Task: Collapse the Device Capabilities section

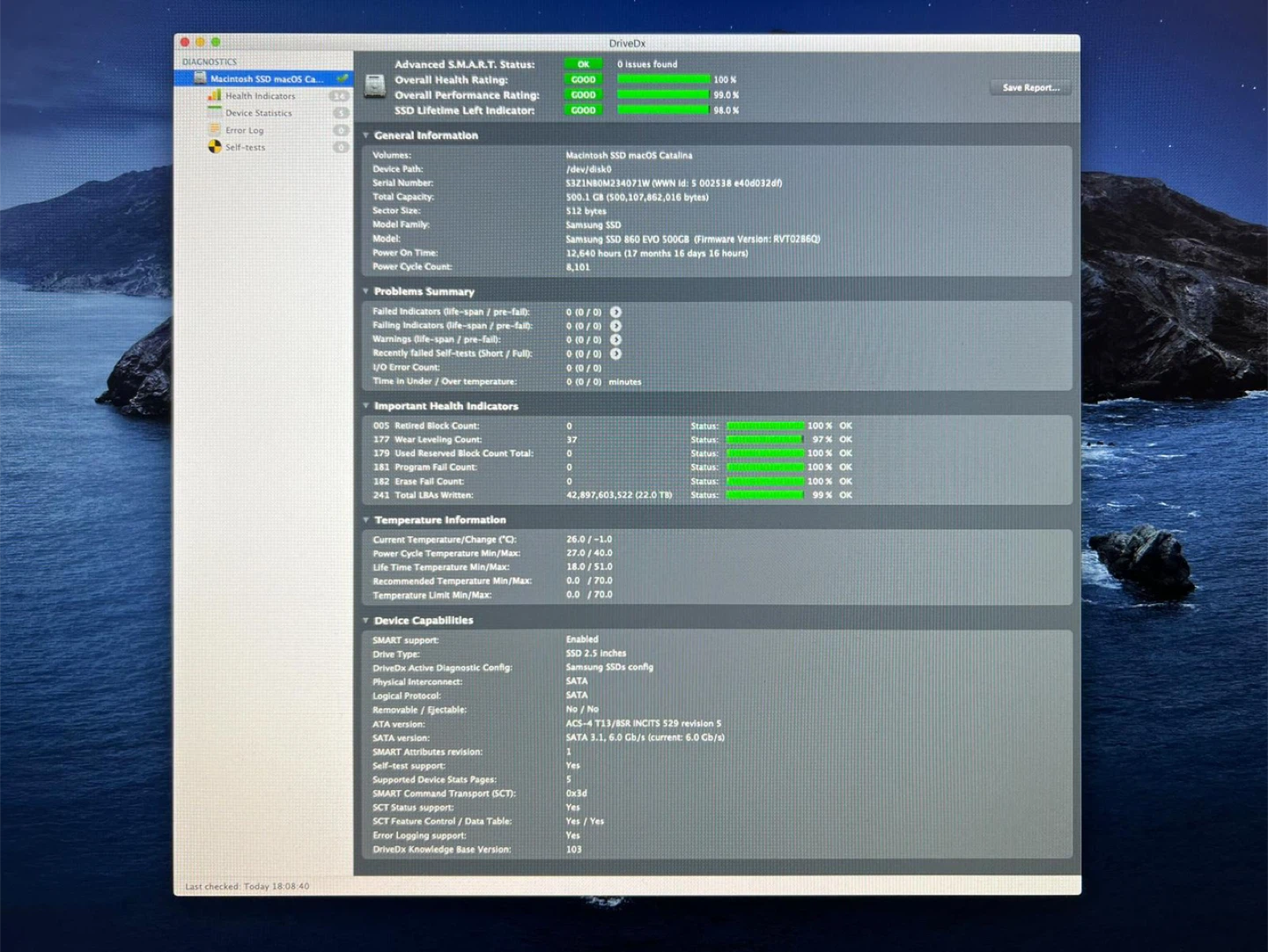Action: [x=365, y=620]
